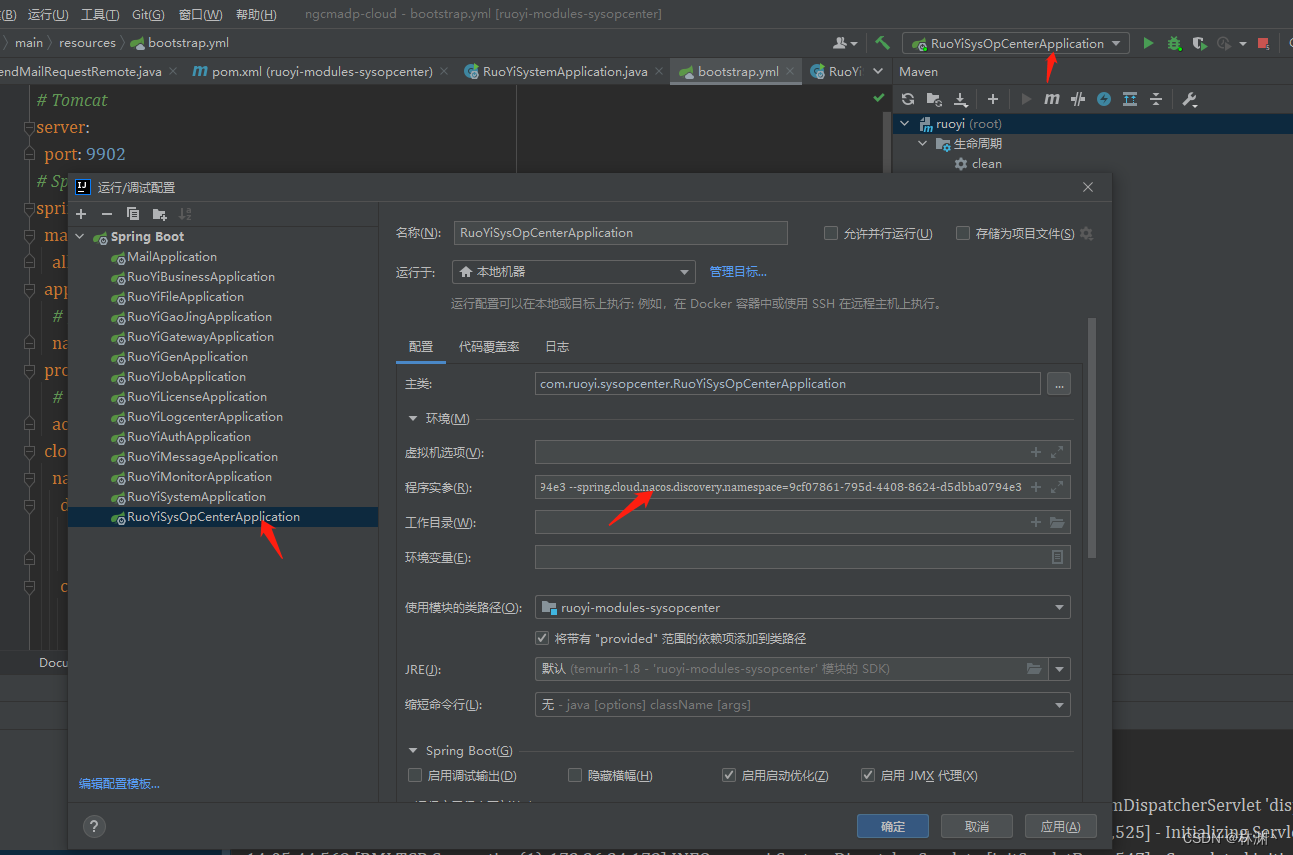Collapse the ruoyi (root) Maven node
The height and width of the screenshot is (855, 1293).
coord(905,124)
